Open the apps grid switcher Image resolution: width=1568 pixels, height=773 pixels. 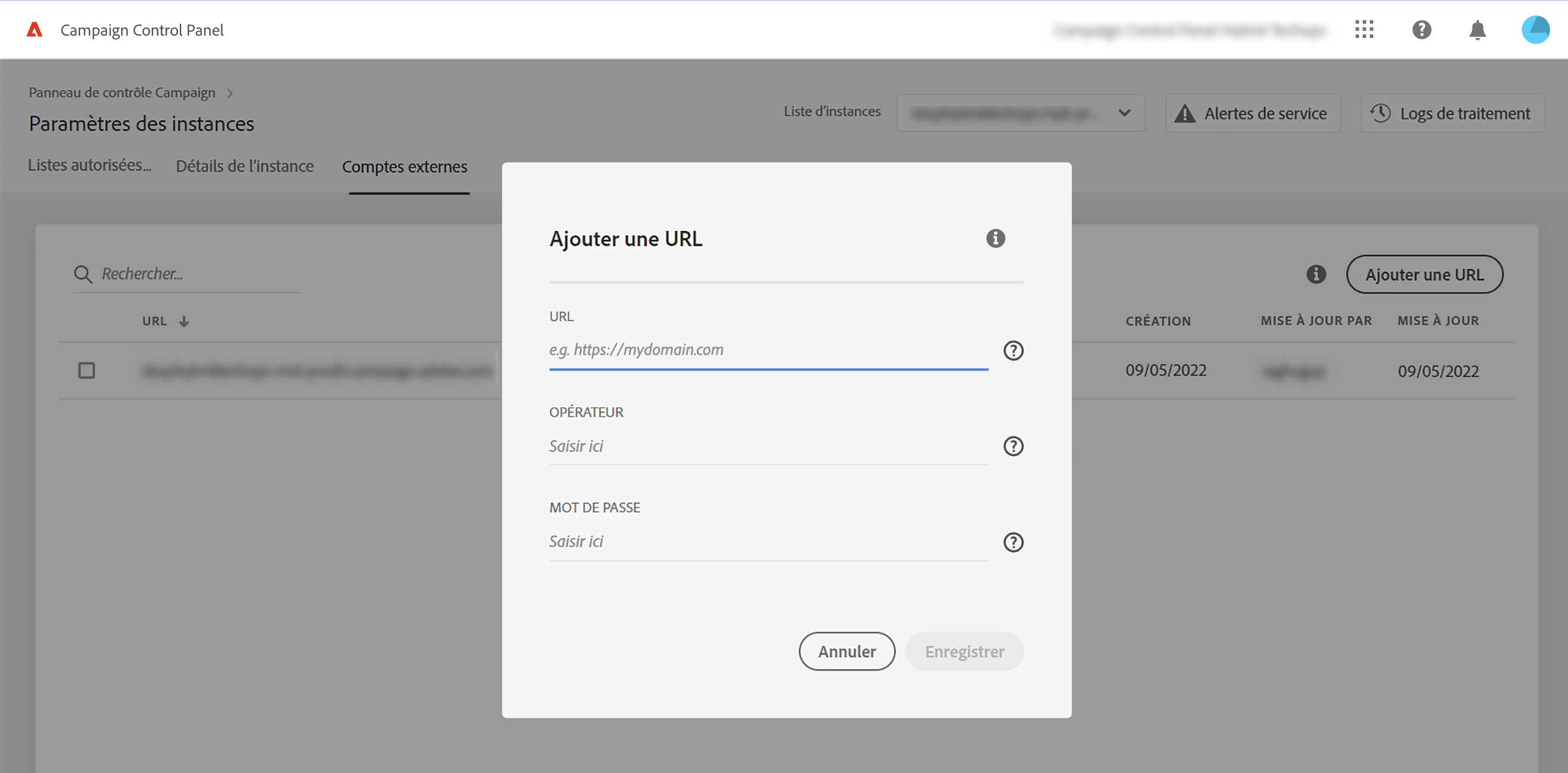point(1364,29)
